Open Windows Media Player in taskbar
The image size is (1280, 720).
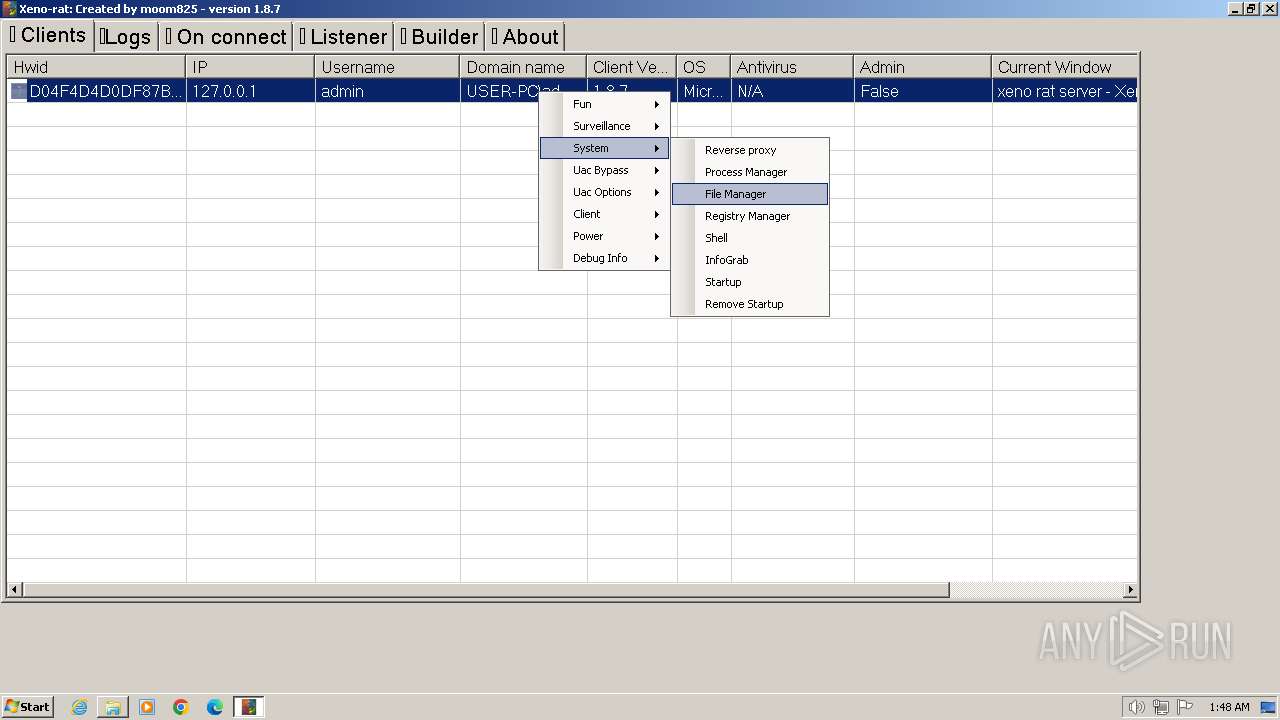click(147, 707)
